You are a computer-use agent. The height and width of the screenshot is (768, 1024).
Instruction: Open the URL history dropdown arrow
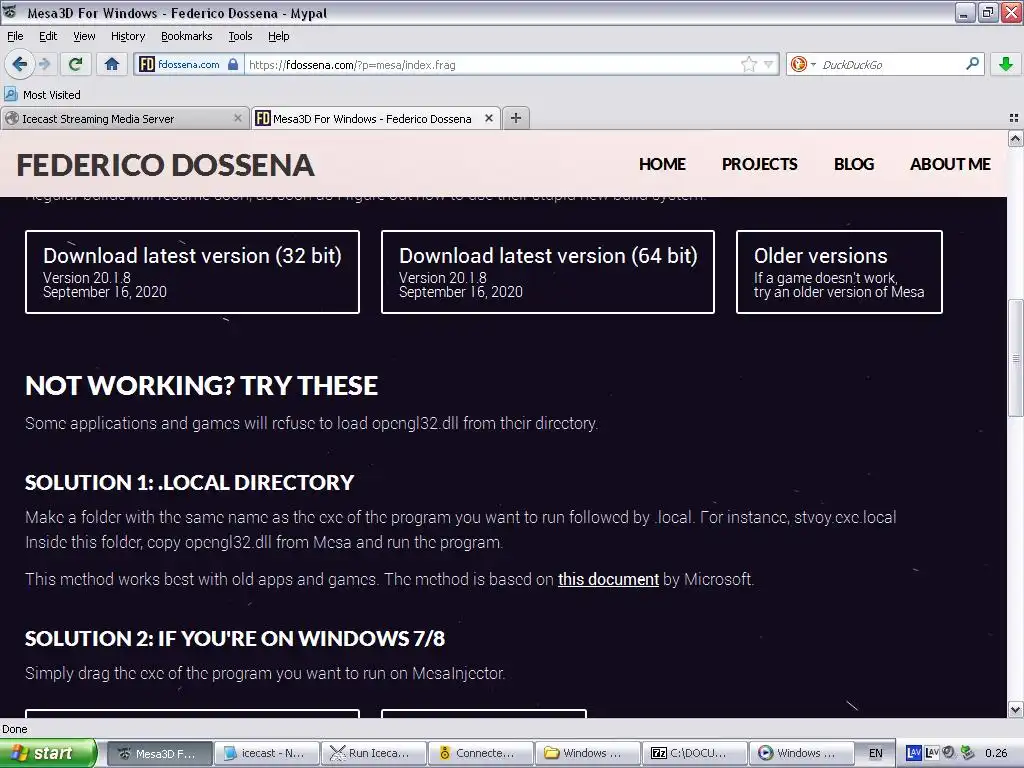[x=769, y=64]
